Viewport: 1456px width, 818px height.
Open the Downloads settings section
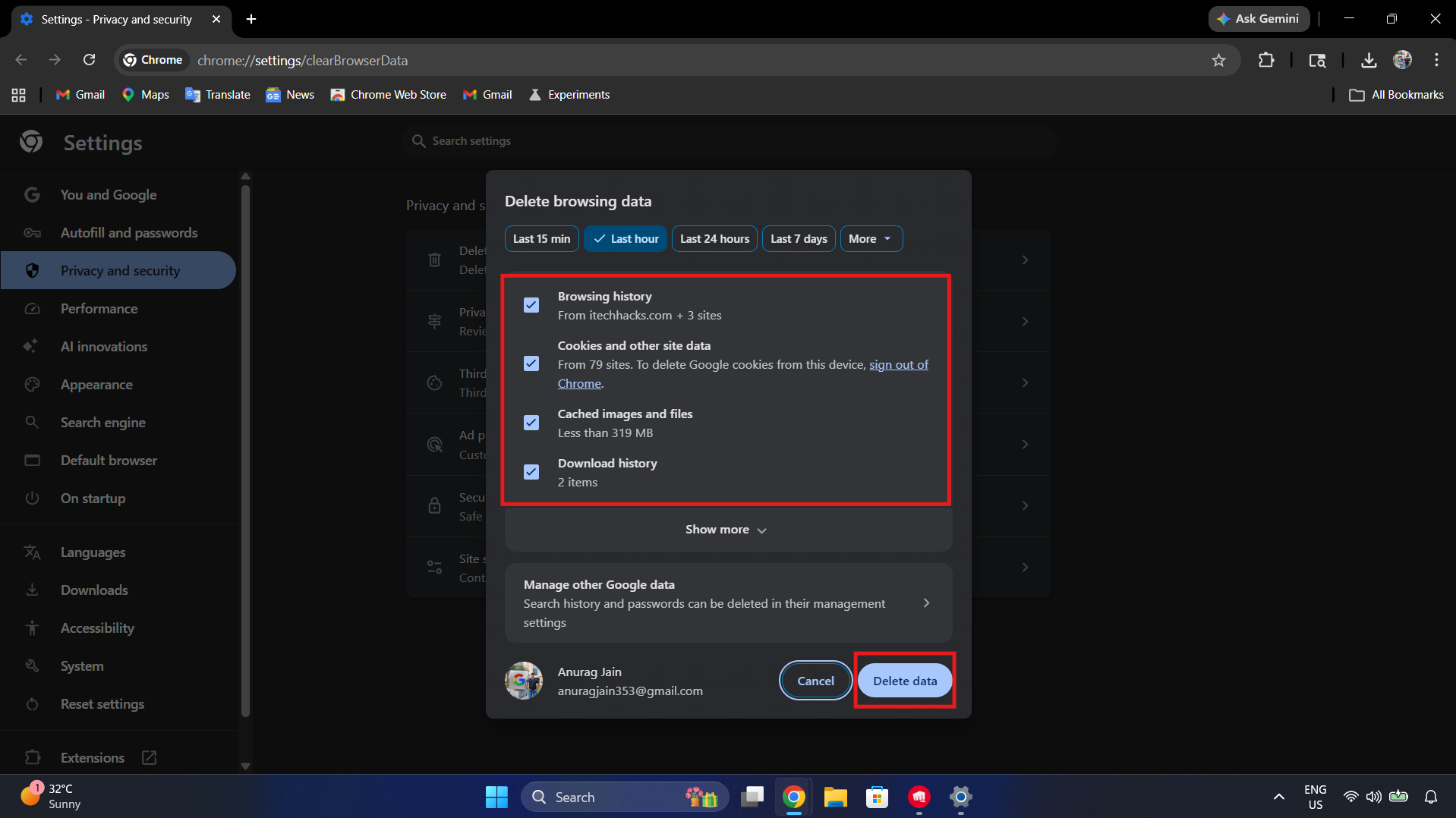click(119, 590)
